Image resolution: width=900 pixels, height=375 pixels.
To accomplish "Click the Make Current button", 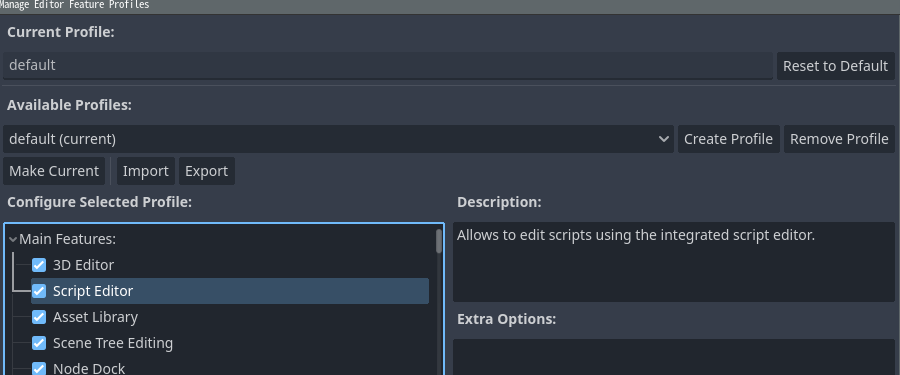I will click(x=54, y=171).
